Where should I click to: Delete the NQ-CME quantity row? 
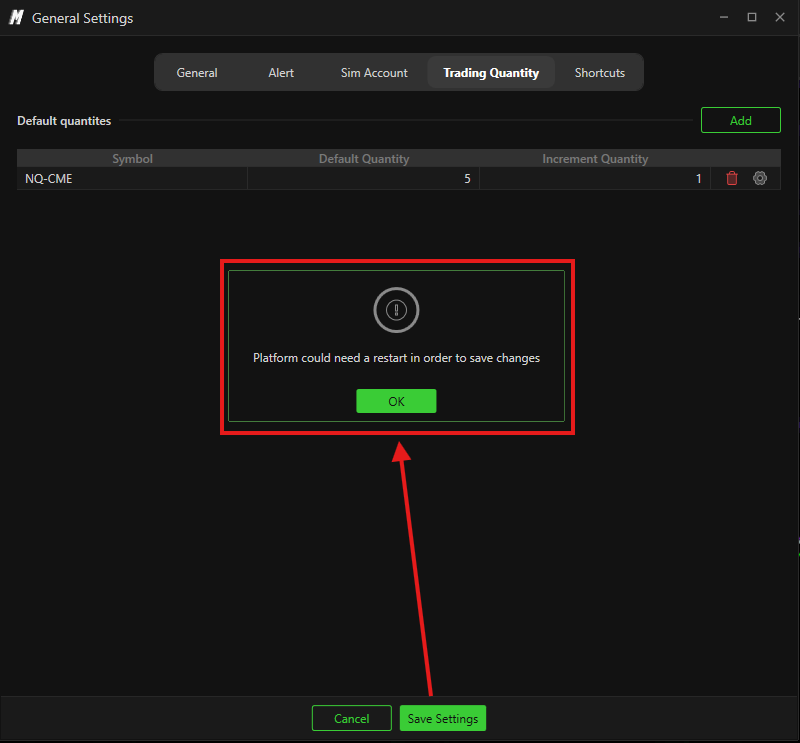(732, 178)
